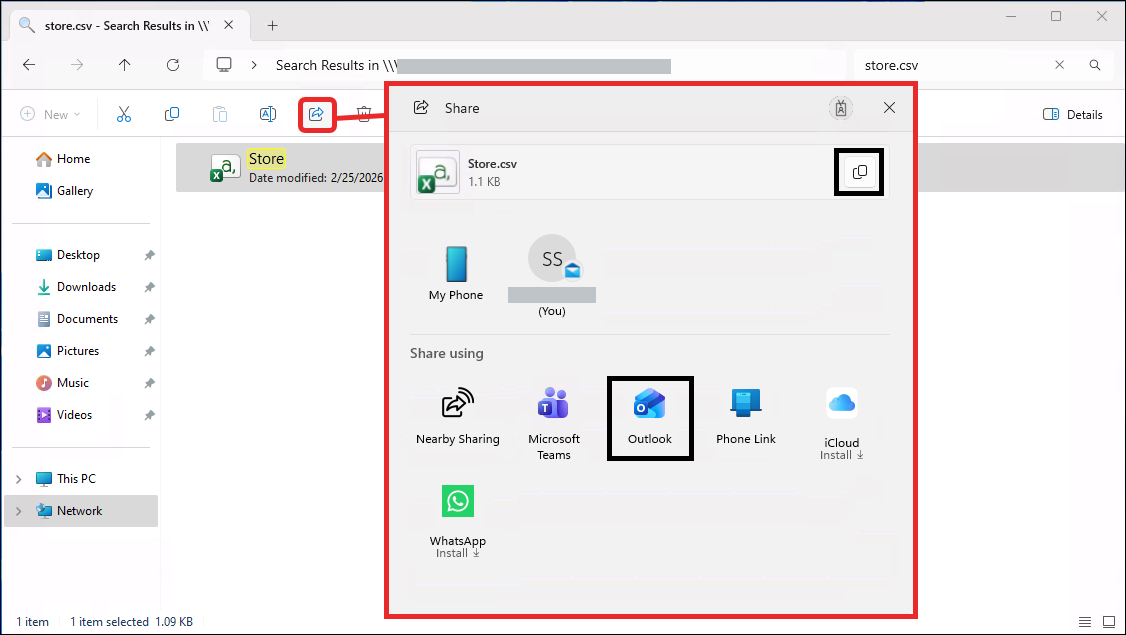1126x635 pixels.
Task: Refresh the search results
Action: click(172, 65)
